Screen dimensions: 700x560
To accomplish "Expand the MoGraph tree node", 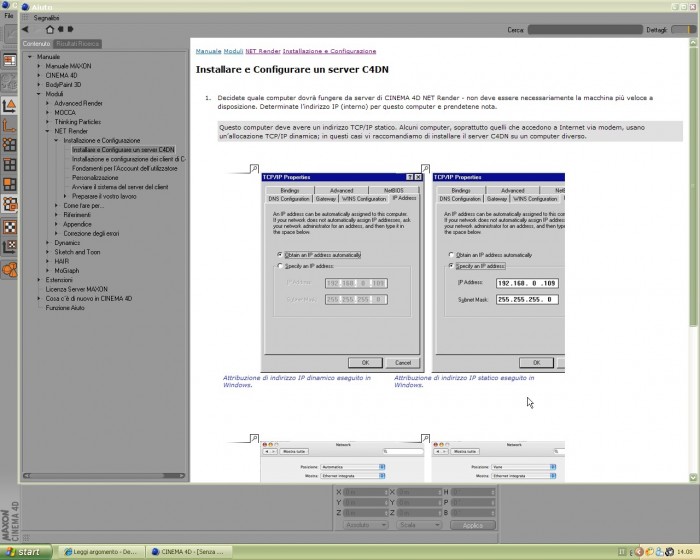I will [x=48, y=271].
